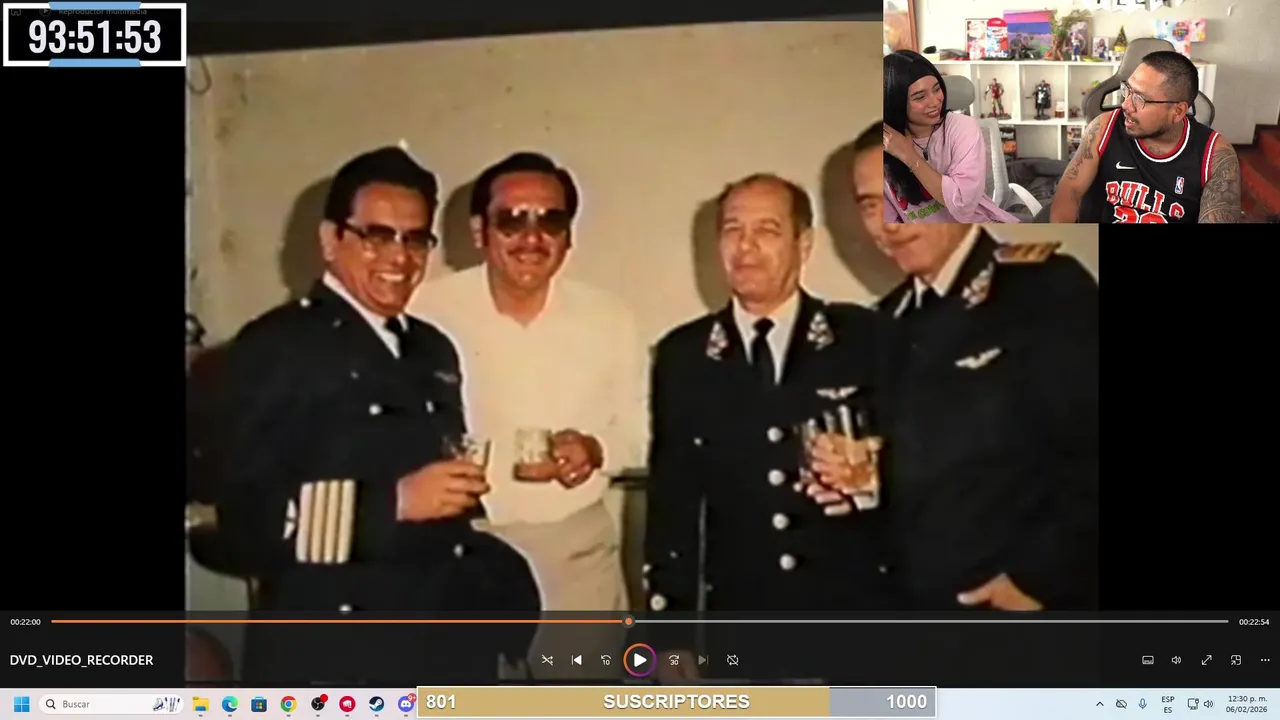
Task: Open Google Chrome from the taskbar
Action: pyautogui.click(x=288, y=704)
